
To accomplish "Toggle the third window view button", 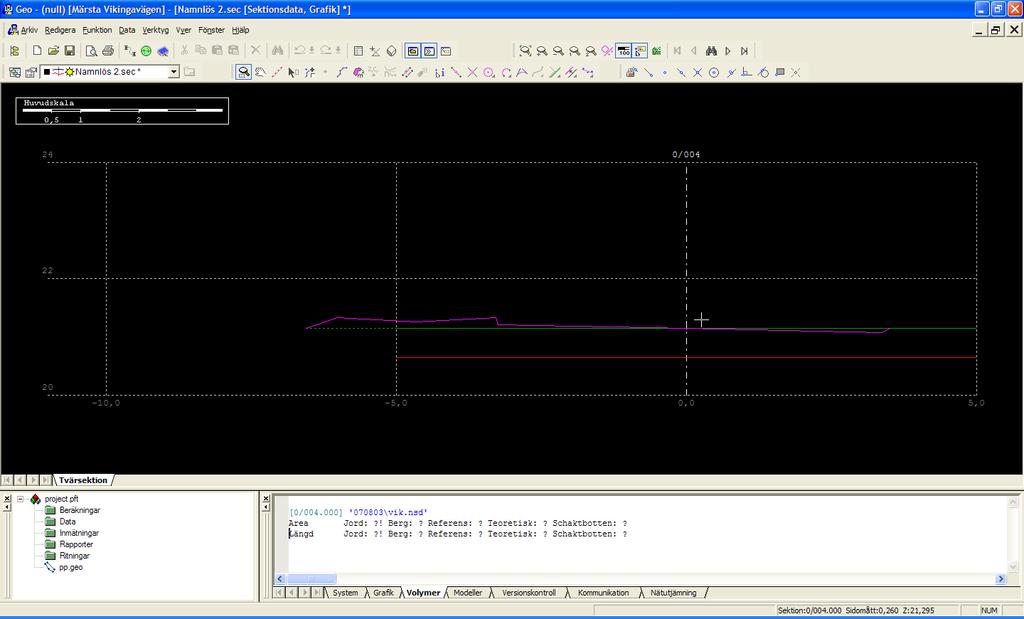I will [445, 51].
